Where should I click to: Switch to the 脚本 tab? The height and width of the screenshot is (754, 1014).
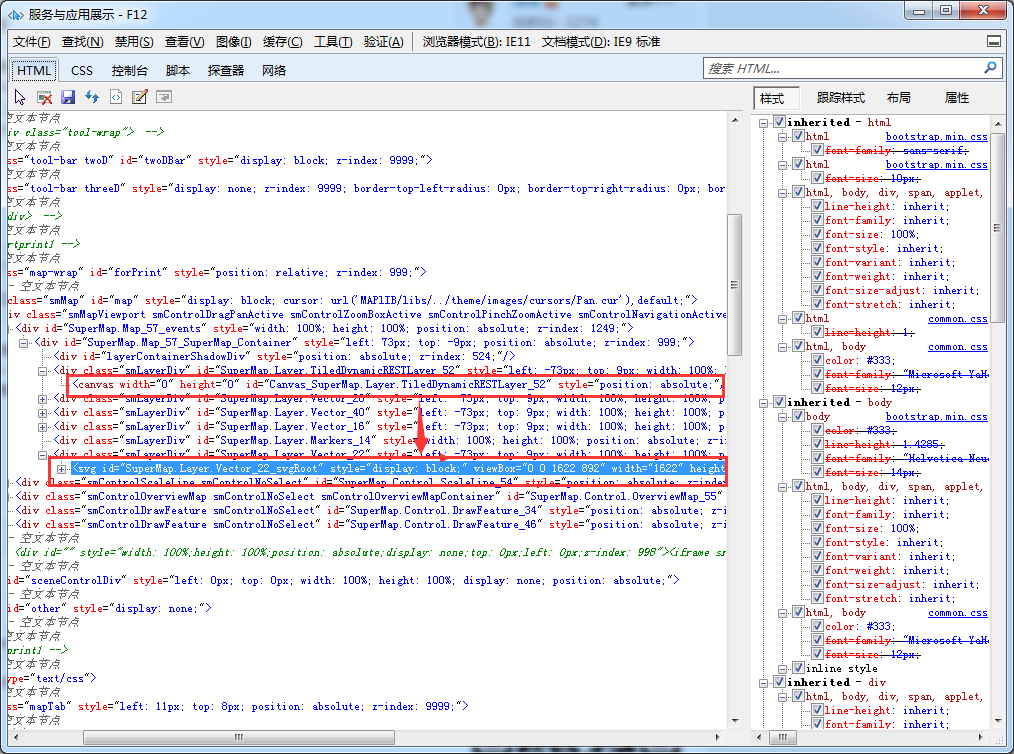click(178, 70)
